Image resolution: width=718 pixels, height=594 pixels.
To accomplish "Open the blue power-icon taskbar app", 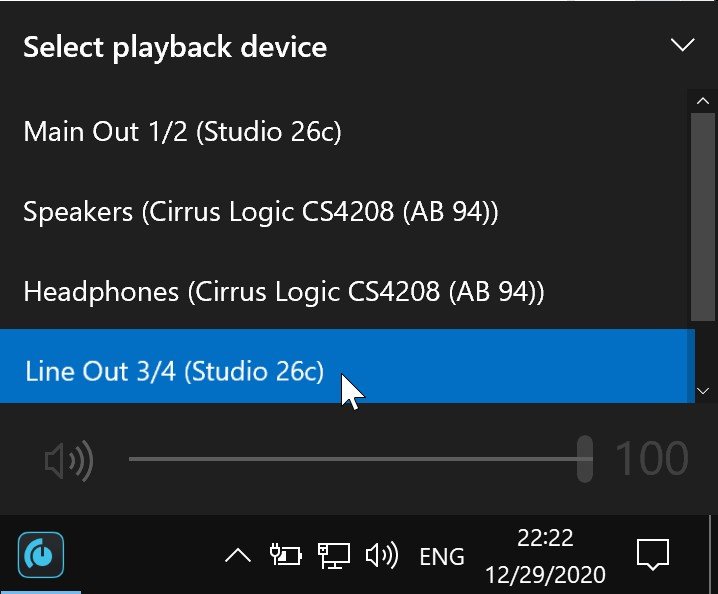I will (41, 555).
